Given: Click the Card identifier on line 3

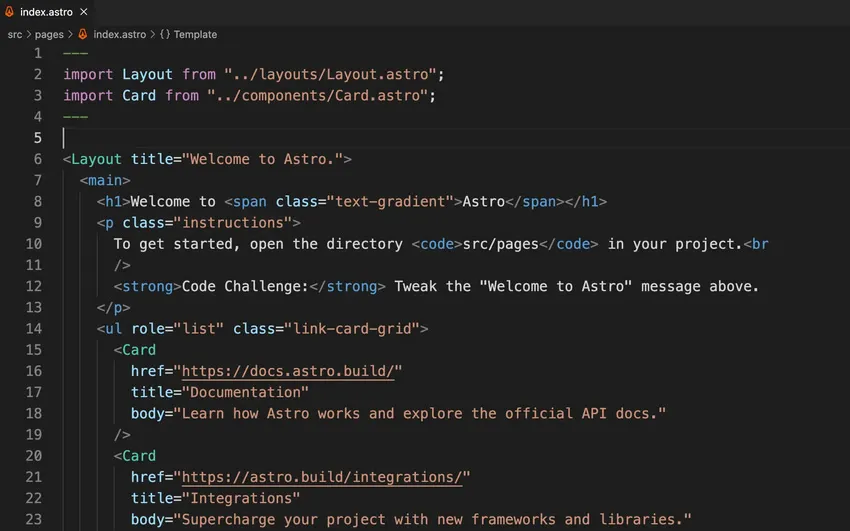Looking at the screenshot, I should tap(139, 95).
